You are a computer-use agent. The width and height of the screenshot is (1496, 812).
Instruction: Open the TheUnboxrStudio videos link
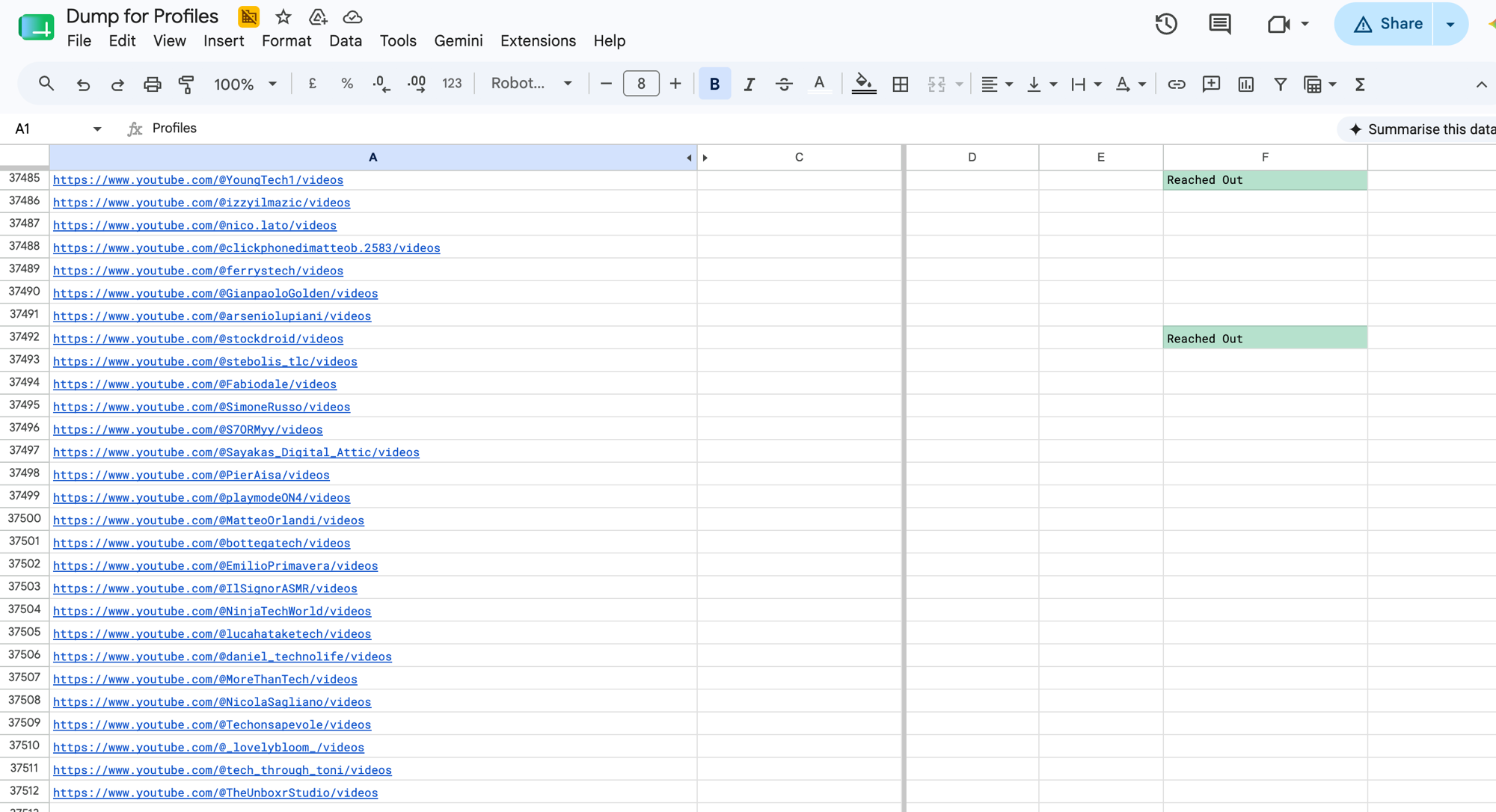click(x=215, y=793)
